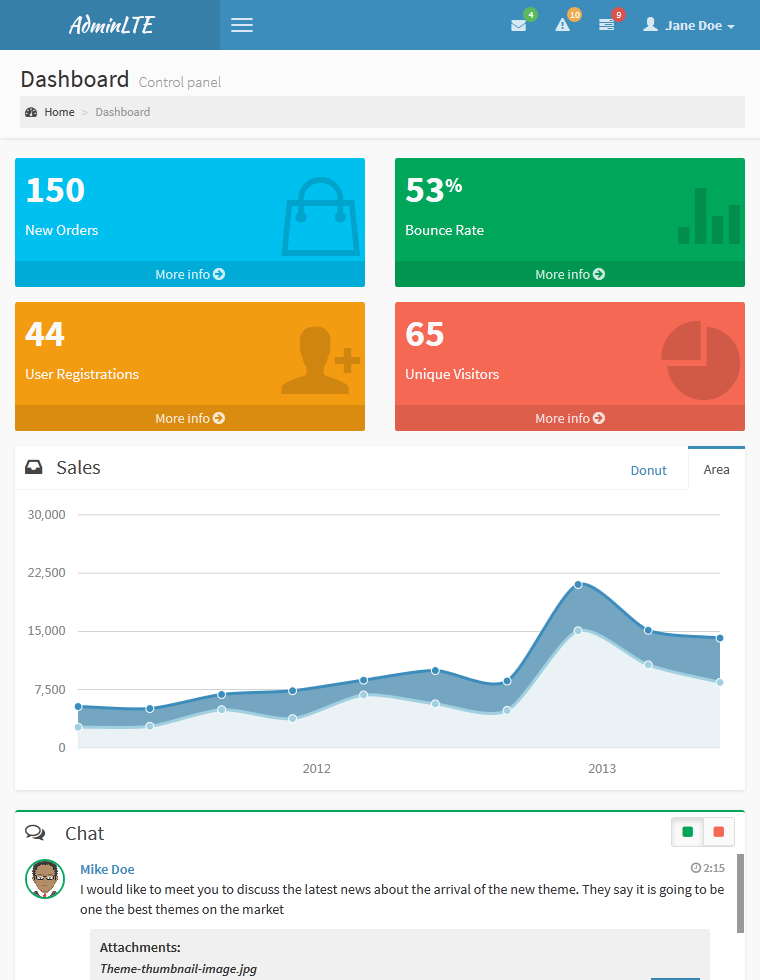Click the bar chart icon in Bounce Rate
The image size is (760, 980).
click(x=709, y=216)
